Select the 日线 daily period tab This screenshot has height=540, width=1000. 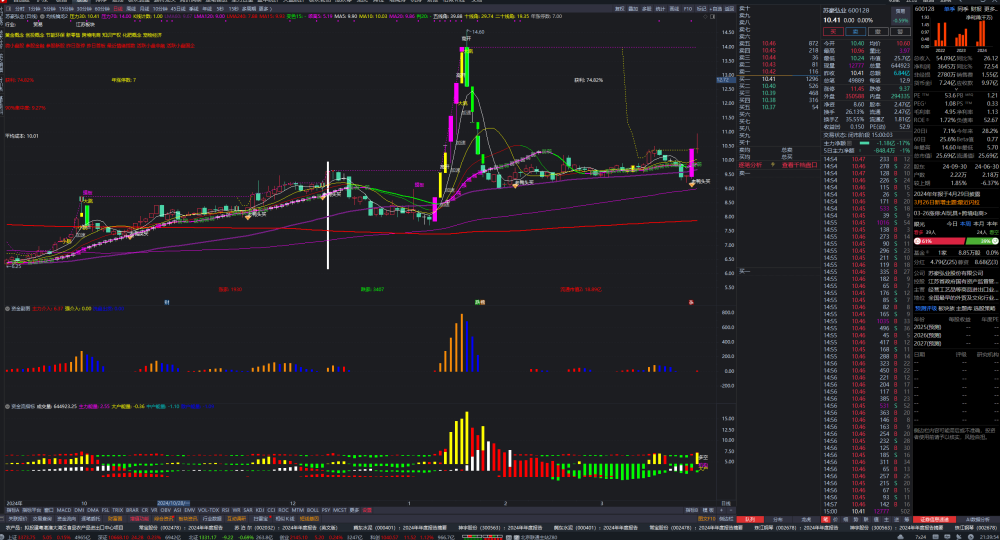(118, 9)
